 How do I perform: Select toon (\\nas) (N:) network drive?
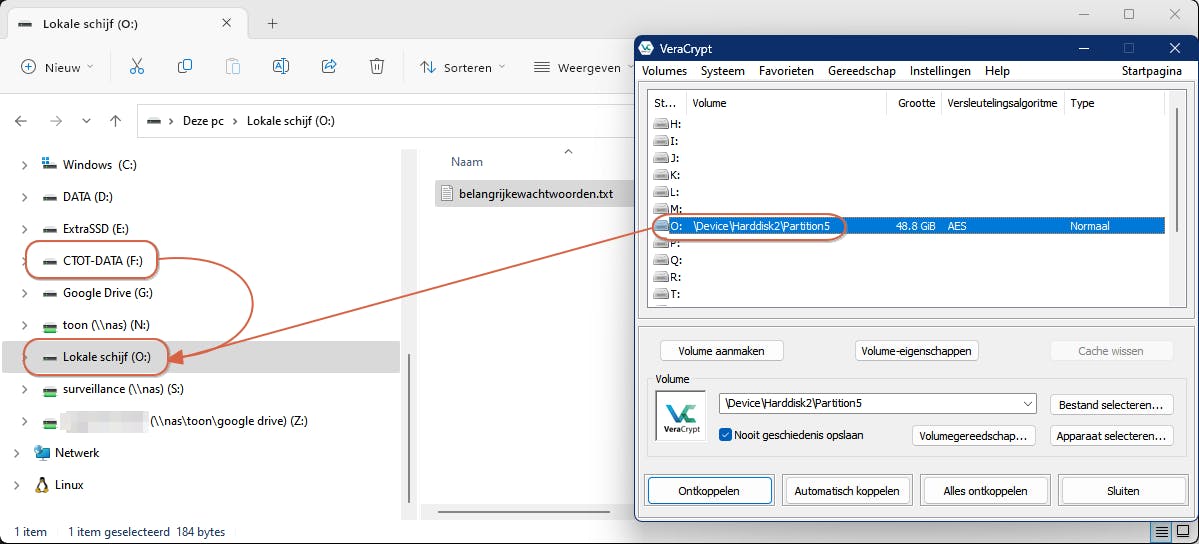pyautogui.click(x=96, y=325)
